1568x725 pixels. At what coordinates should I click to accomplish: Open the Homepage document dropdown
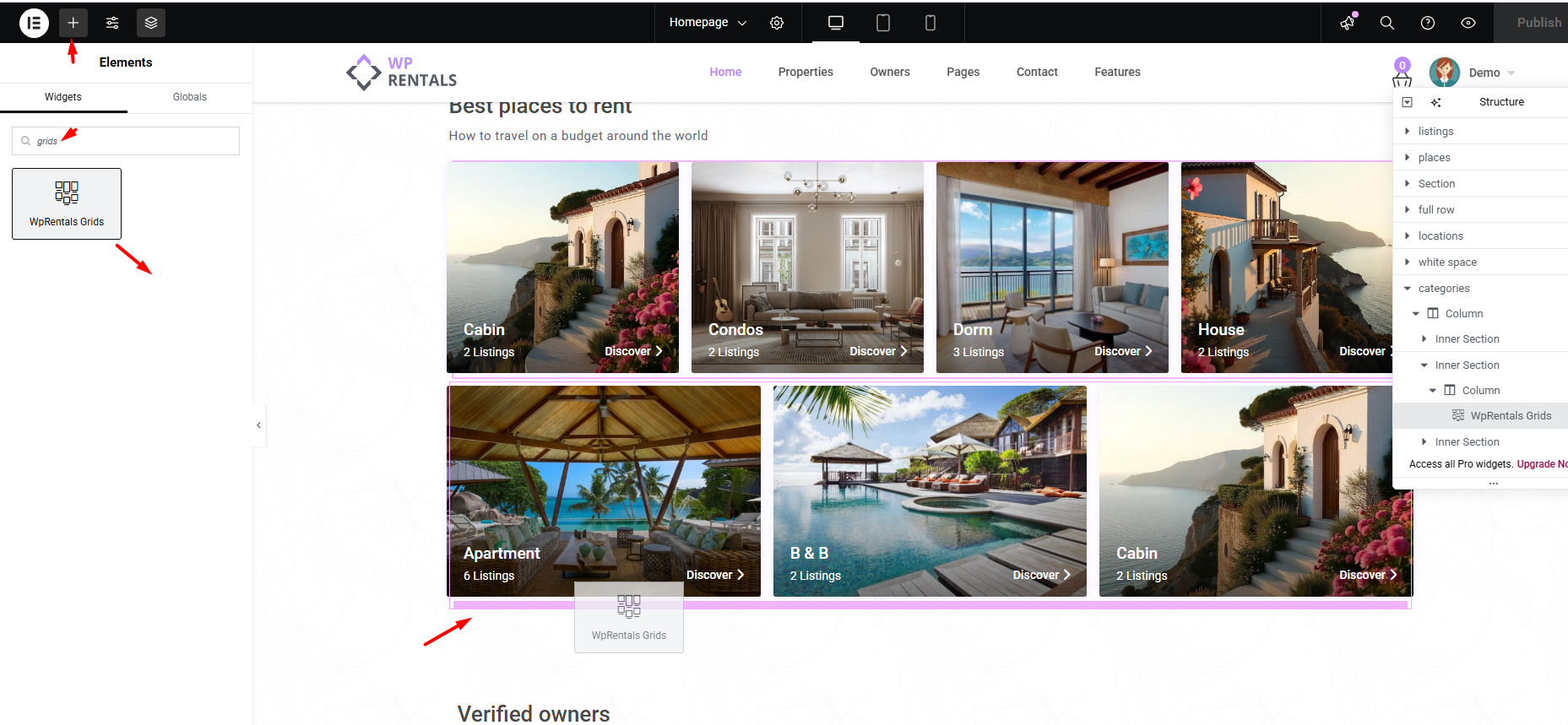(x=708, y=23)
